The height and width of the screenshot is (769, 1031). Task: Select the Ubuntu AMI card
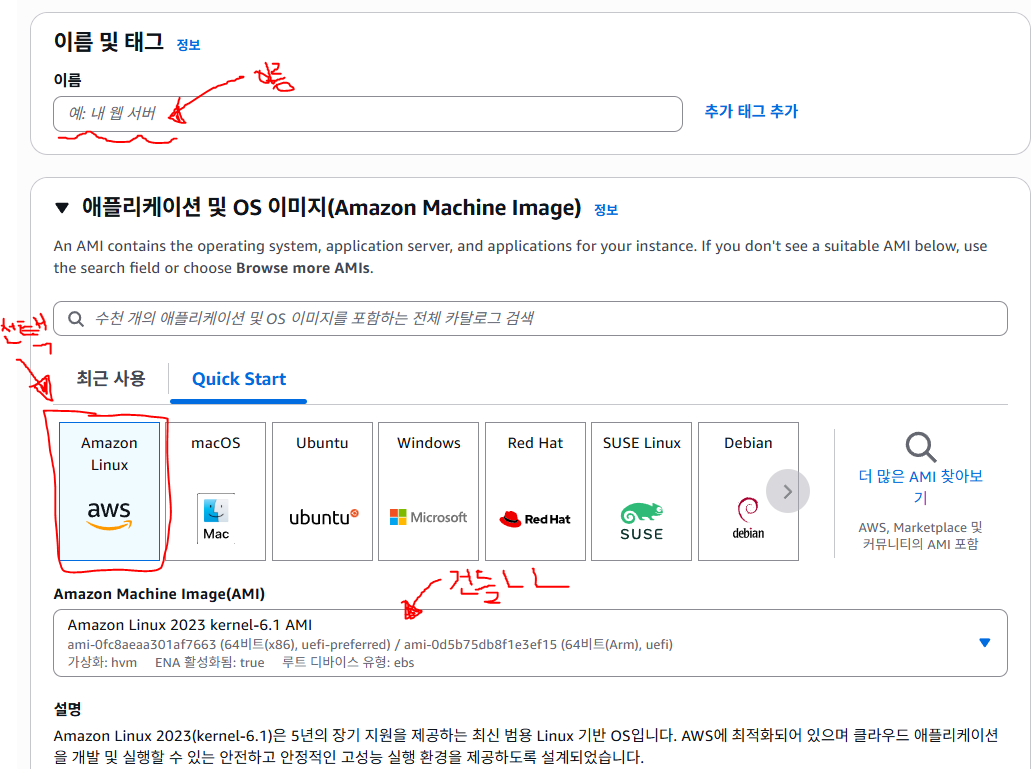point(322,491)
